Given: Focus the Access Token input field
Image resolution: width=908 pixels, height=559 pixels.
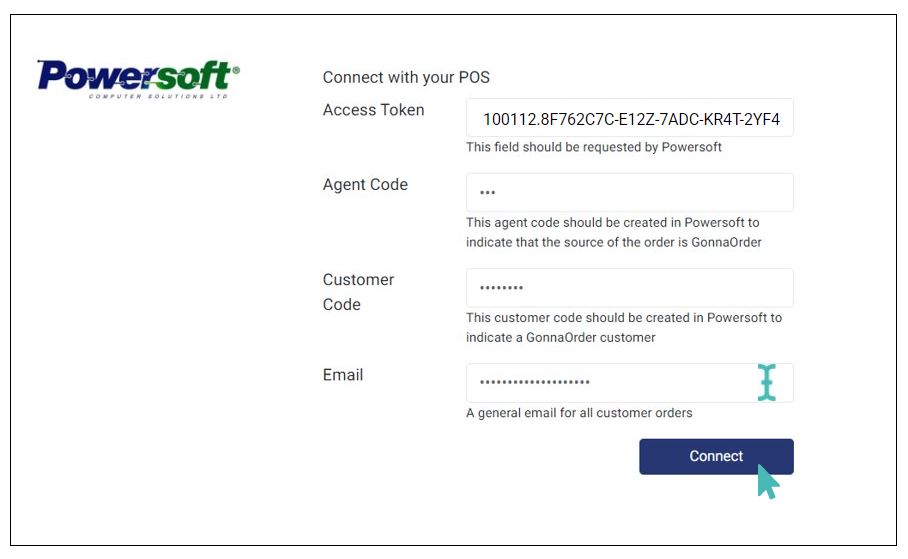Looking at the screenshot, I should 629,118.
